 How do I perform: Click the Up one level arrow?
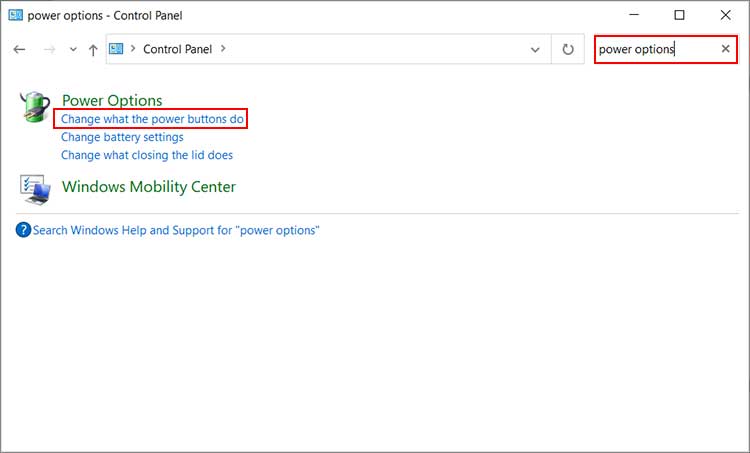click(x=93, y=49)
